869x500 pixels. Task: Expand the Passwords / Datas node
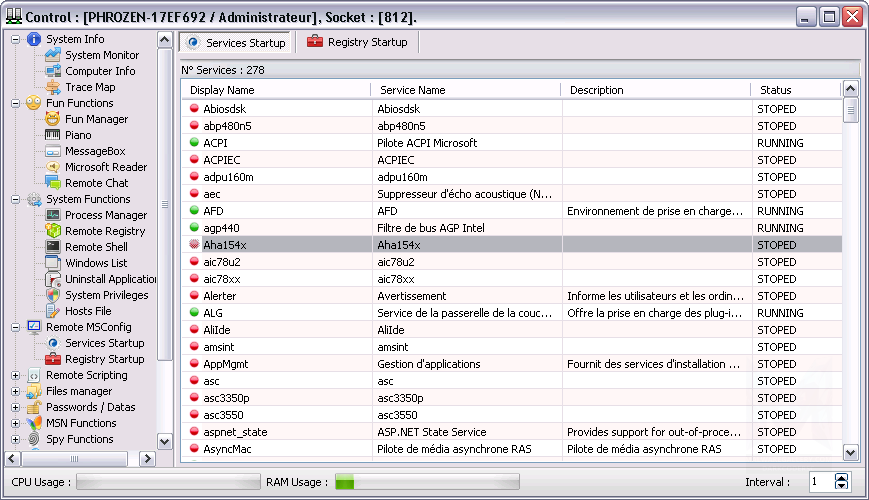point(15,408)
